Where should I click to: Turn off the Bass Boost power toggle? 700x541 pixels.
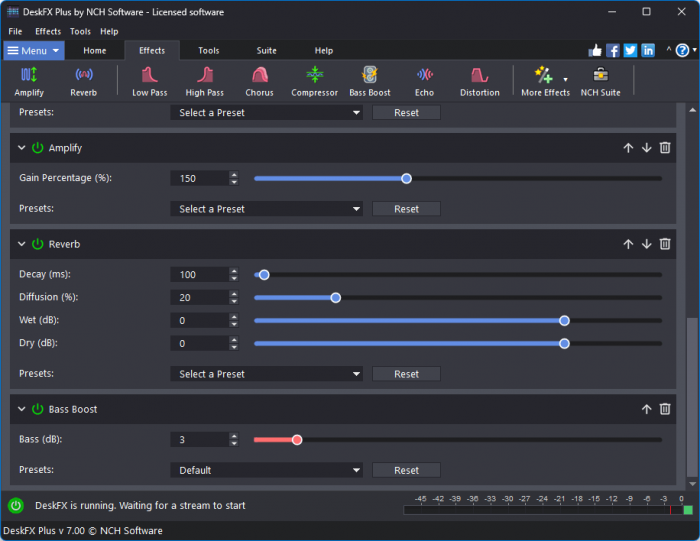coord(38,409)
